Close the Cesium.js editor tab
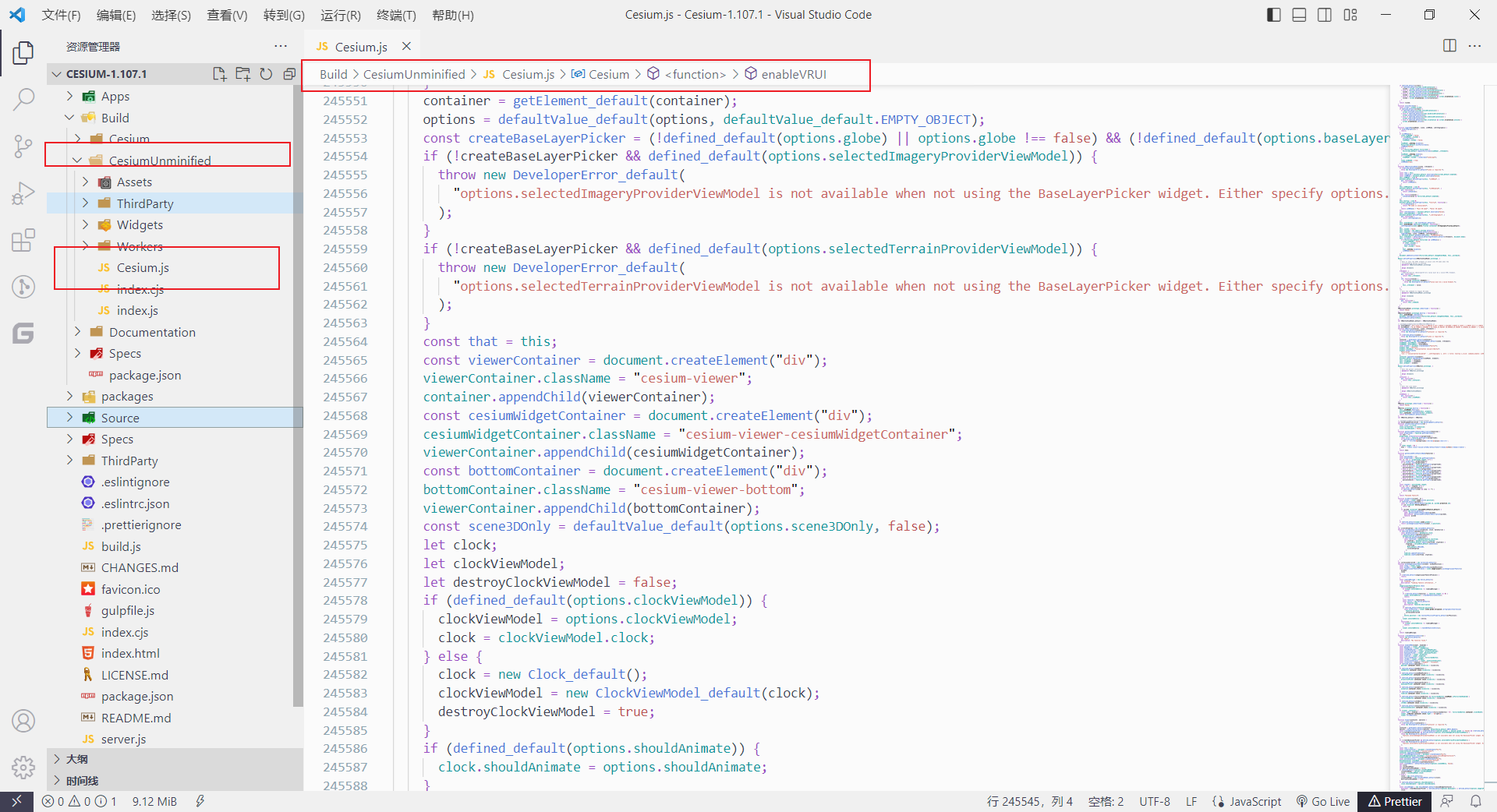This screenshot has width=1497, height=812. (406, 46)
